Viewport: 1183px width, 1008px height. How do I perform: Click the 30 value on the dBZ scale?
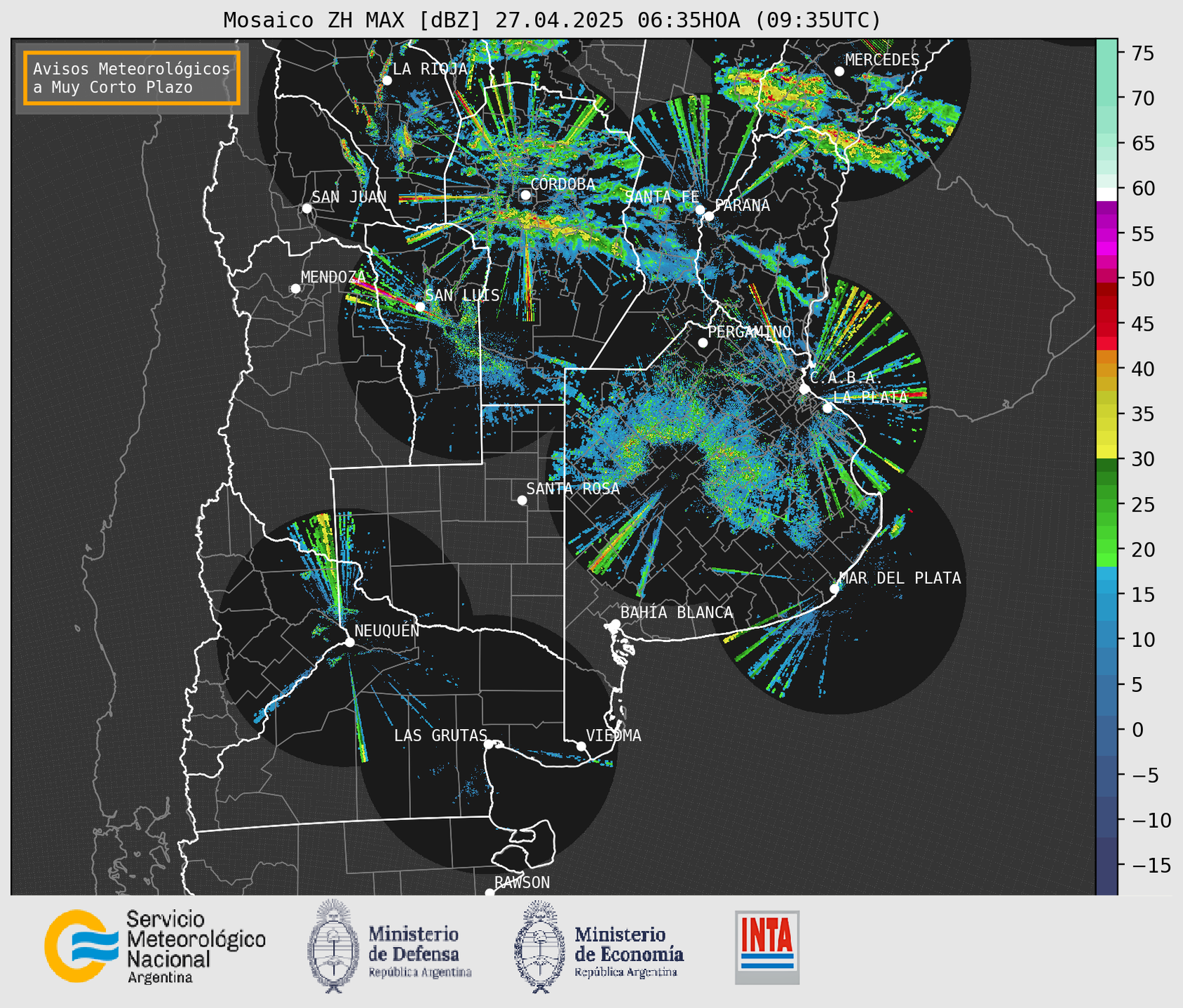pyautogui.click(x=1143, y=459)
